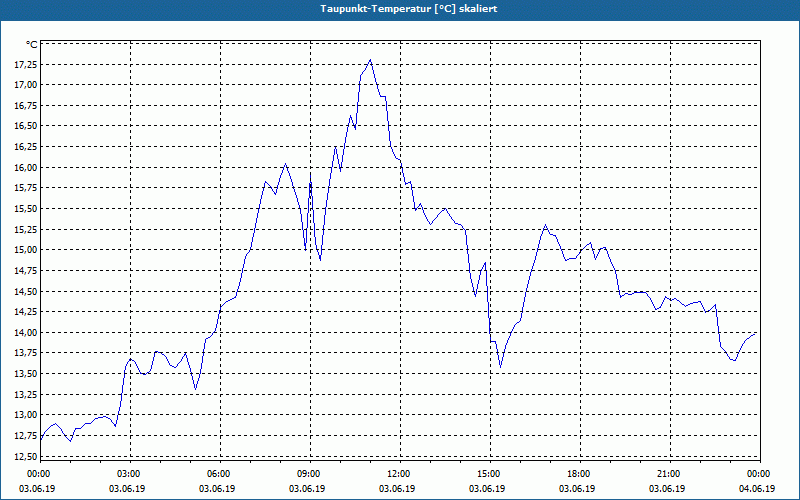Click the 00:00 label above 03.06.19
This screenshot has width=800, height=500.
[x=39, y=474]
